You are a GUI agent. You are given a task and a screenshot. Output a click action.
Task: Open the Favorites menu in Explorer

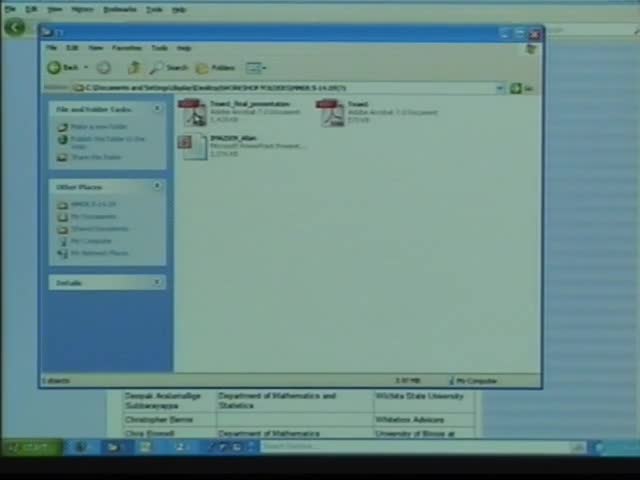point(127,48)
